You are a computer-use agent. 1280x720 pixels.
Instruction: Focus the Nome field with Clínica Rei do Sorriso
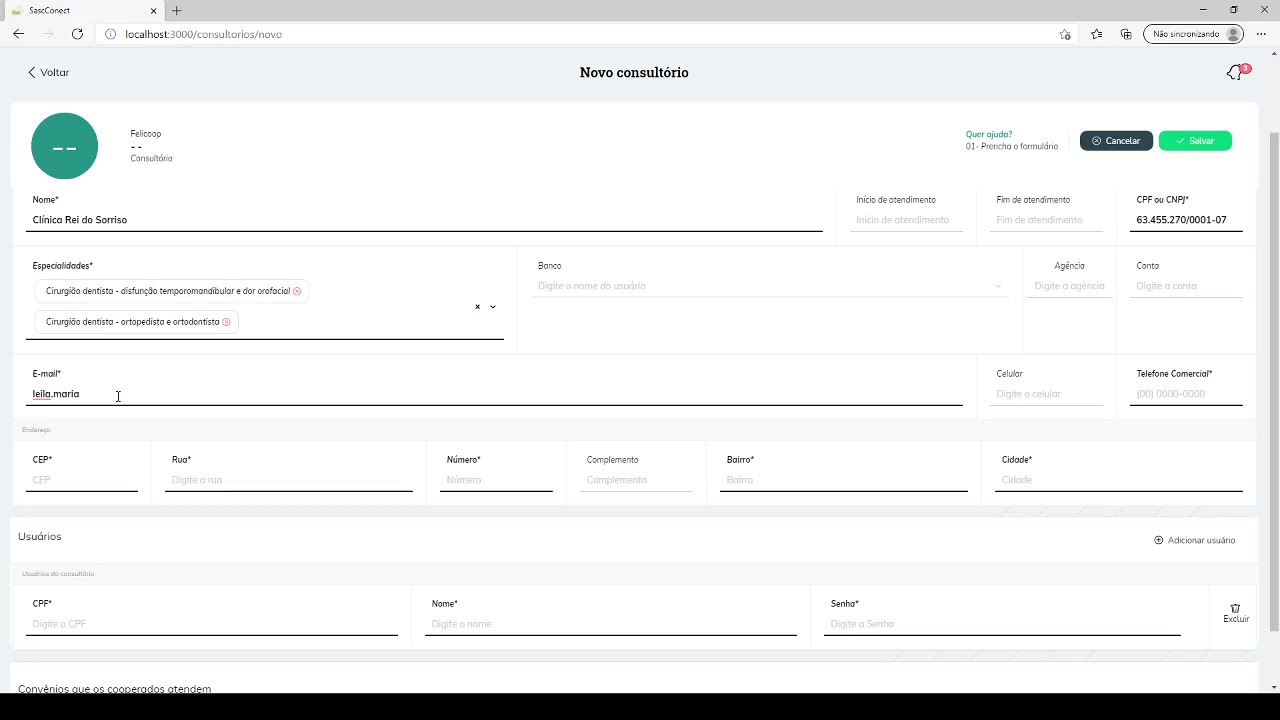[424, 220]
